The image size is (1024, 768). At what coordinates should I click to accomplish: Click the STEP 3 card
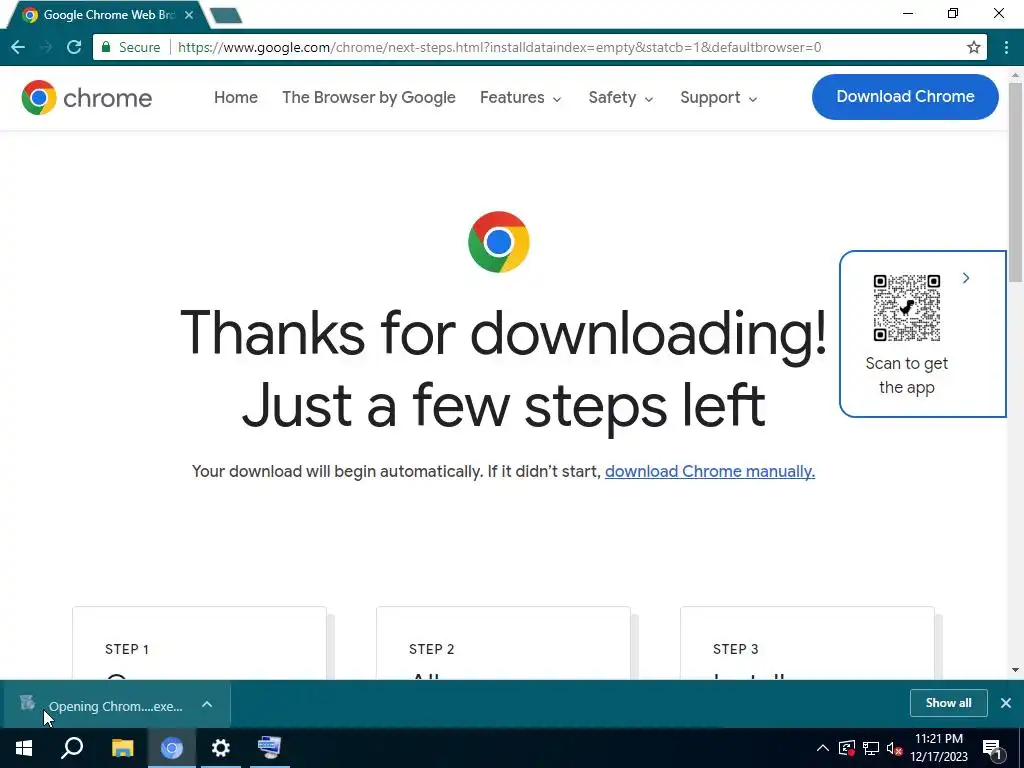pos(807,643)
